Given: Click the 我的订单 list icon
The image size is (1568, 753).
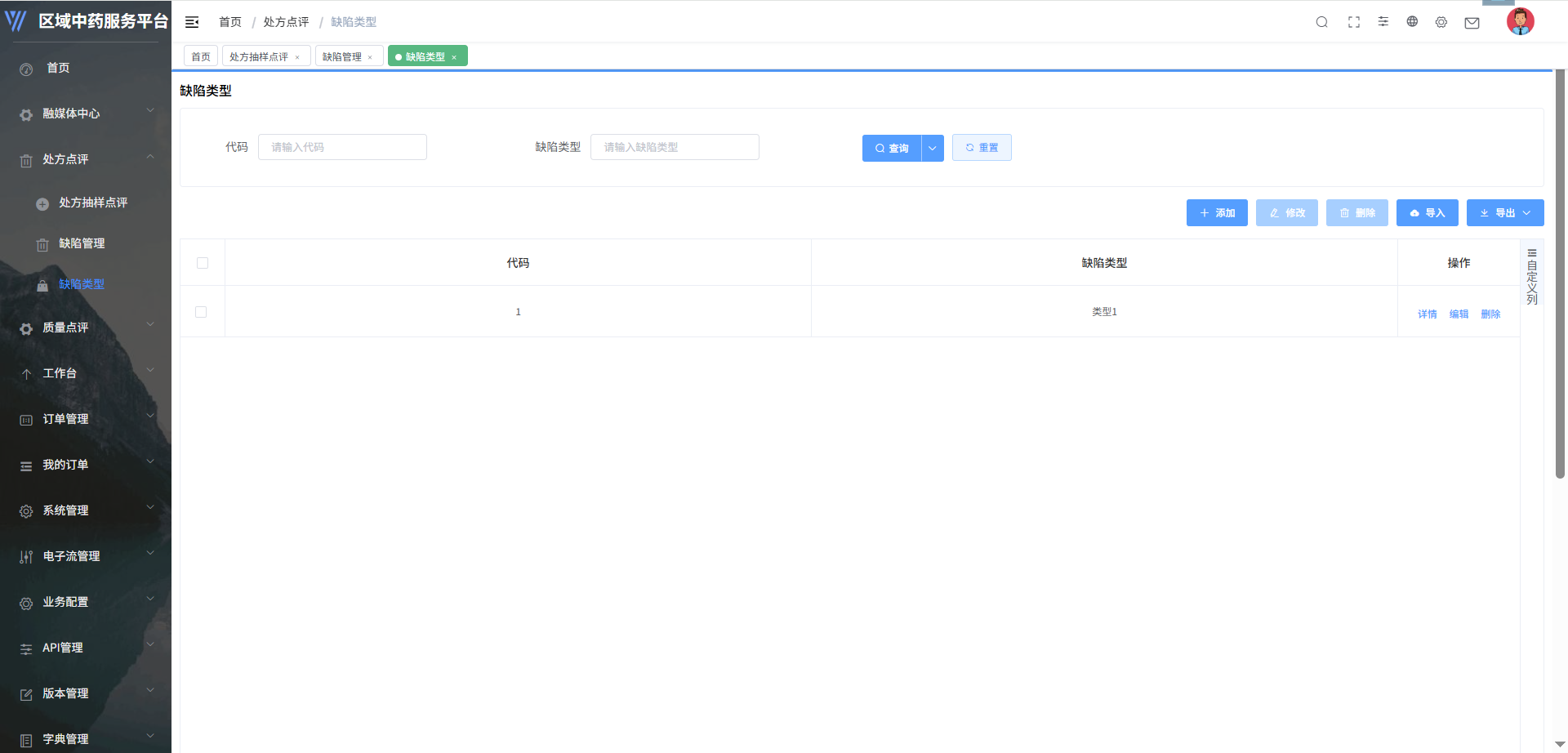Looking at the screenshot, I should click(26, 466).
